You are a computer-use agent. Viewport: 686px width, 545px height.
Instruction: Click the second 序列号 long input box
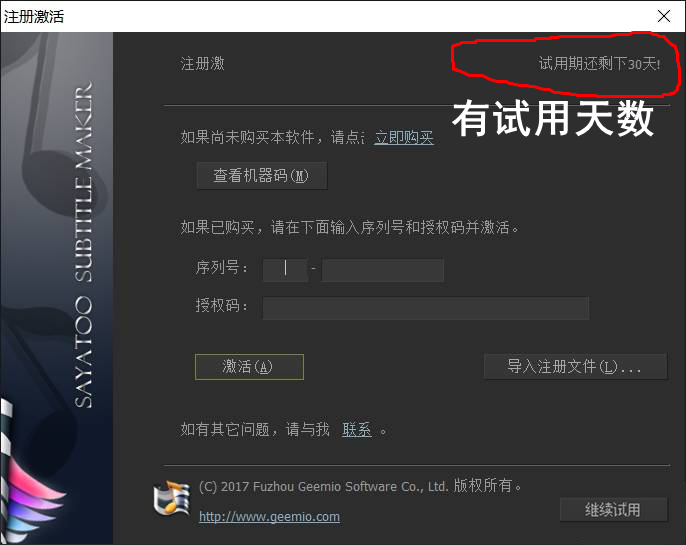pyautogui.click(x=383, y=270)
